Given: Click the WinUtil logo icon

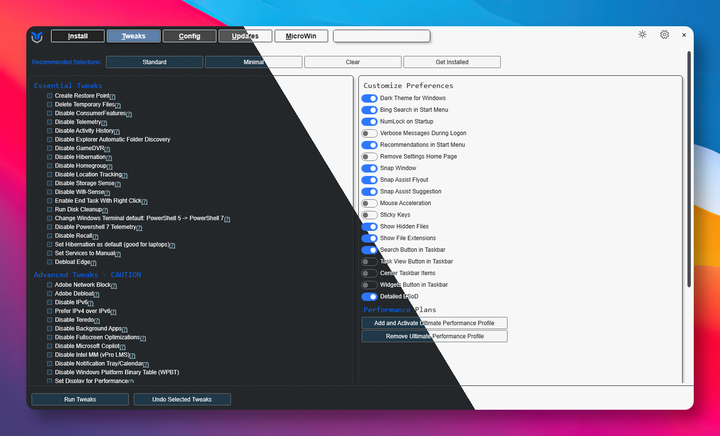Looking at the screenshot, I should pos(37,36).
